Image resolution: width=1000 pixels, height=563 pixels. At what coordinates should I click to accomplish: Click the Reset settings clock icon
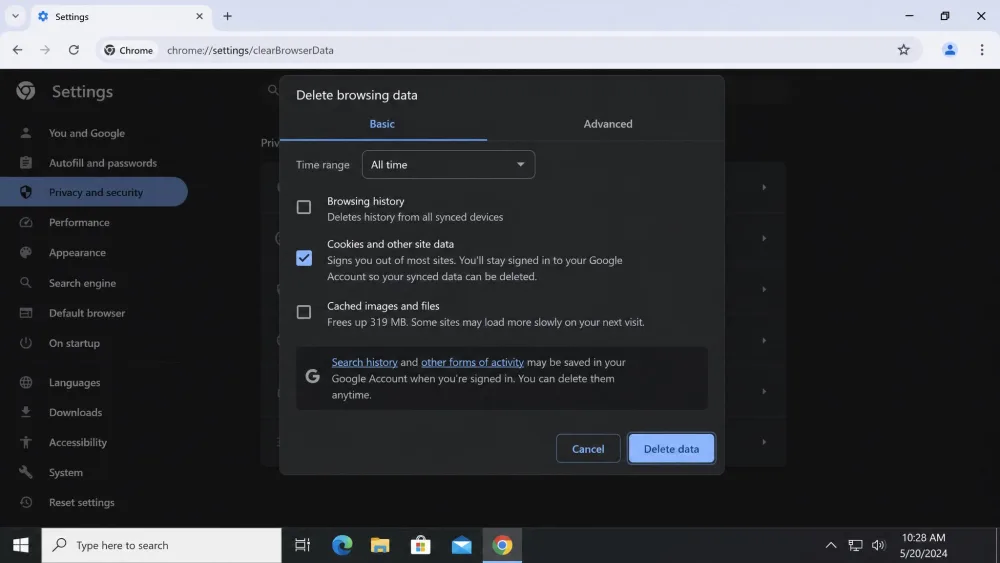tap(26, 502)
